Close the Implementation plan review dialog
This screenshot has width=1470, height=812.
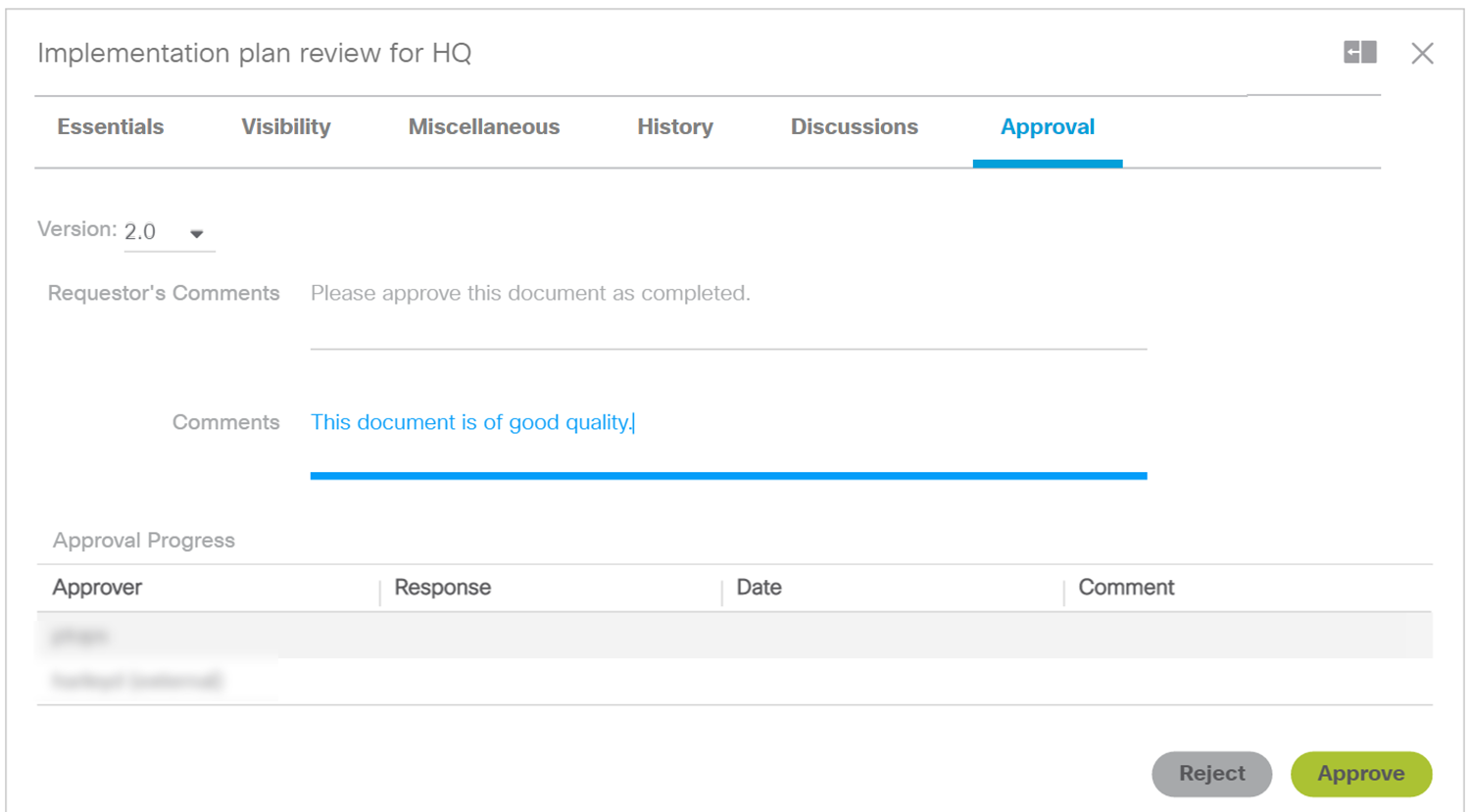(x=1422, y=53)
